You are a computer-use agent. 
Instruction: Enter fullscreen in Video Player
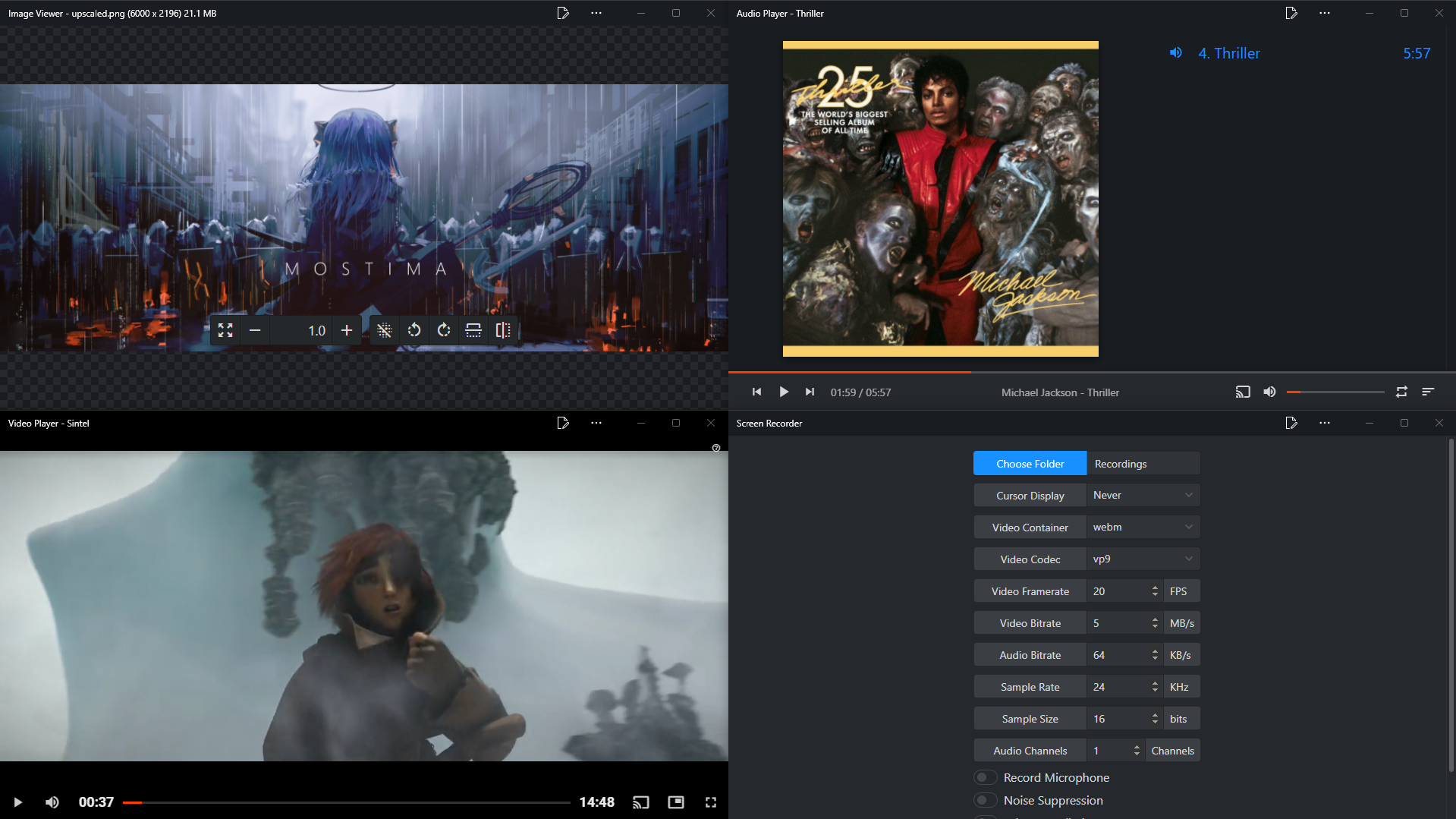(x=711, y=802)
